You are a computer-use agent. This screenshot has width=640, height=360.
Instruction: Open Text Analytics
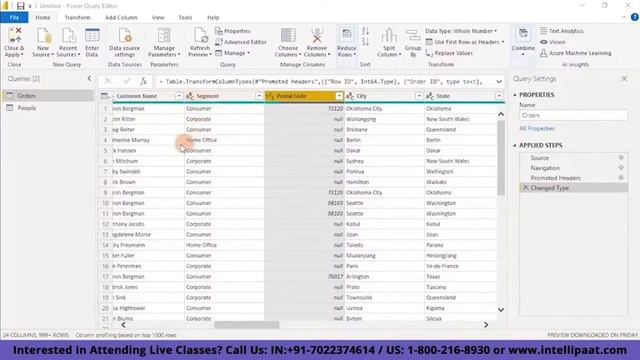(x=562, y=31)
